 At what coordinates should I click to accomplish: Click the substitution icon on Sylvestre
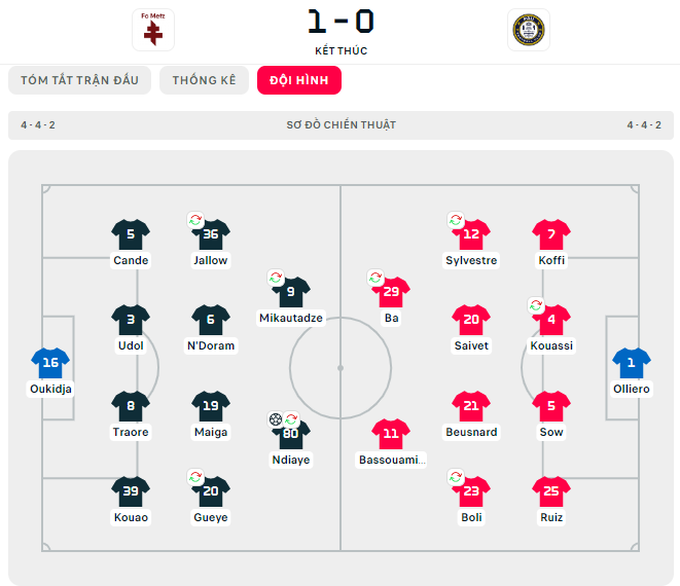[x=456, y=220]
